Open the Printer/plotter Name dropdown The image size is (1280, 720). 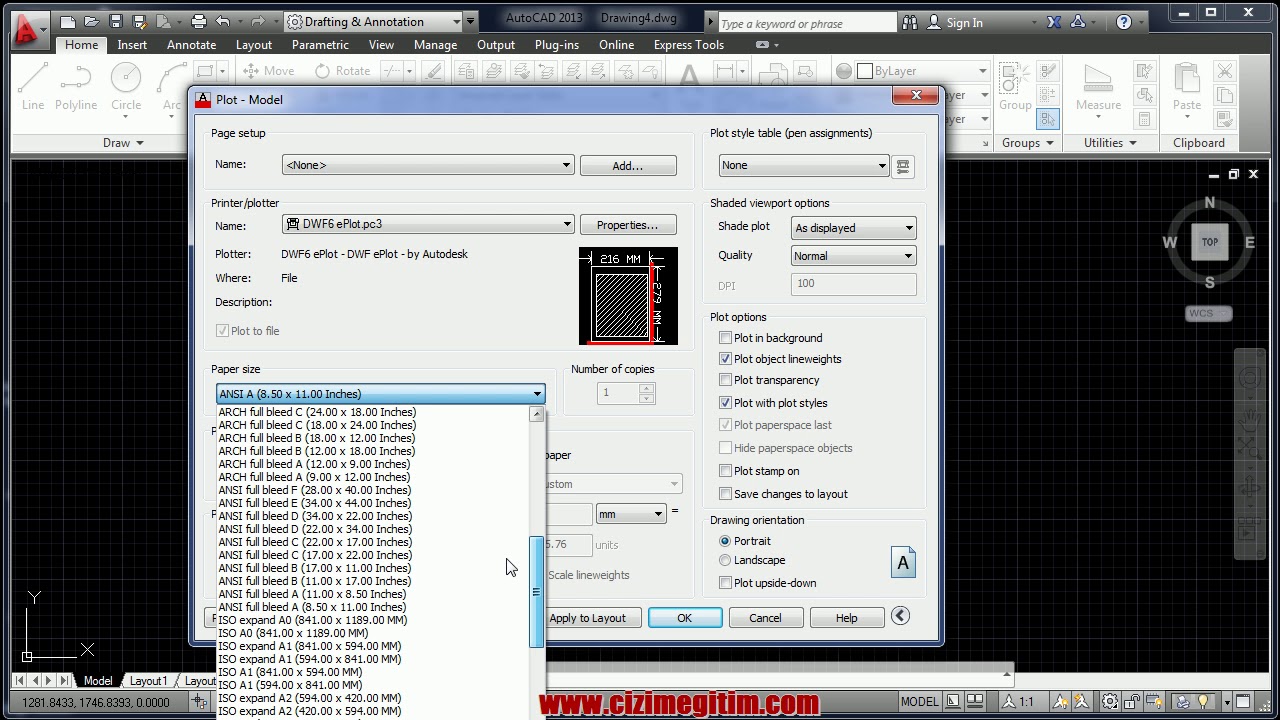click(428, 225)
